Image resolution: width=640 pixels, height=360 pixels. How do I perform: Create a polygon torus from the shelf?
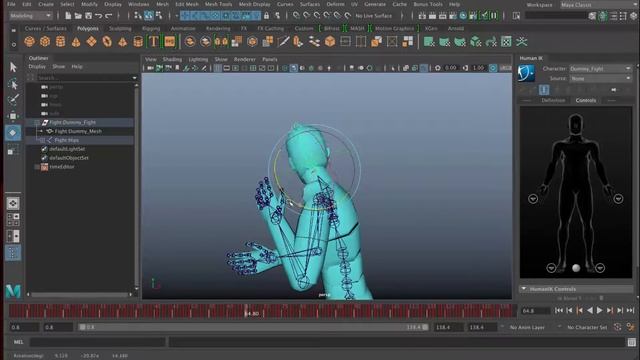click(x=107, y=41)
